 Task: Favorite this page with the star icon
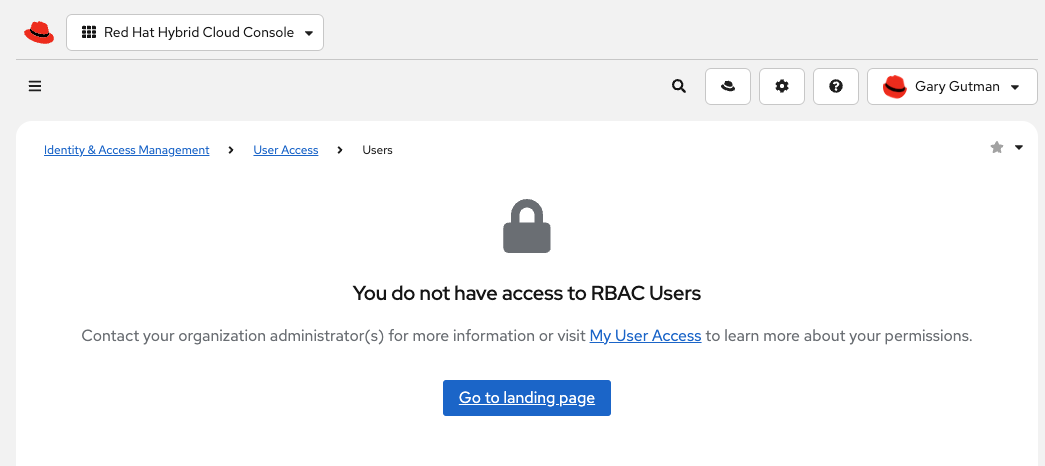997,148
